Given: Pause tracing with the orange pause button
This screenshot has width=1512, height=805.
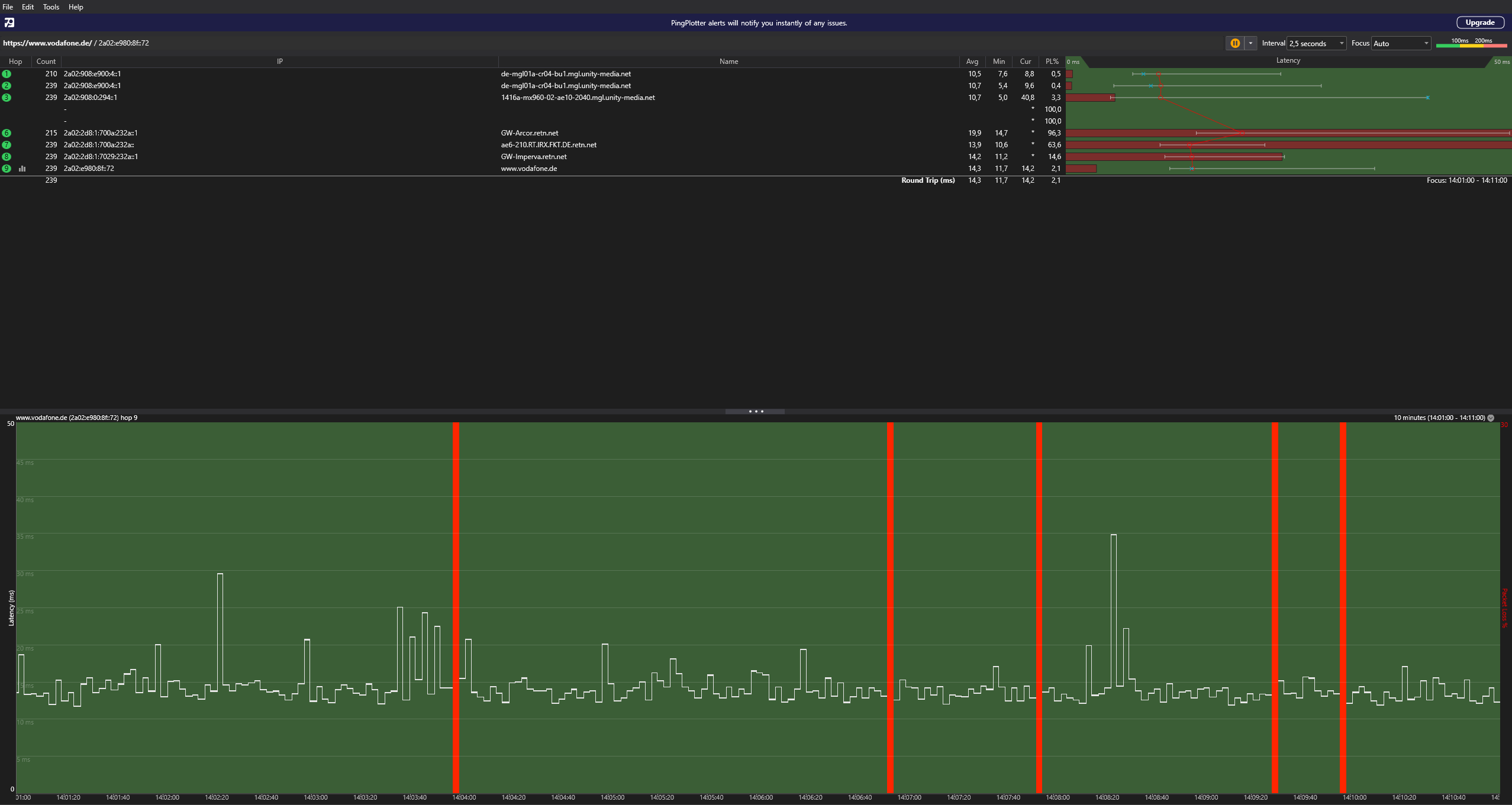Looking at the screenshot, I should 1234,43.
